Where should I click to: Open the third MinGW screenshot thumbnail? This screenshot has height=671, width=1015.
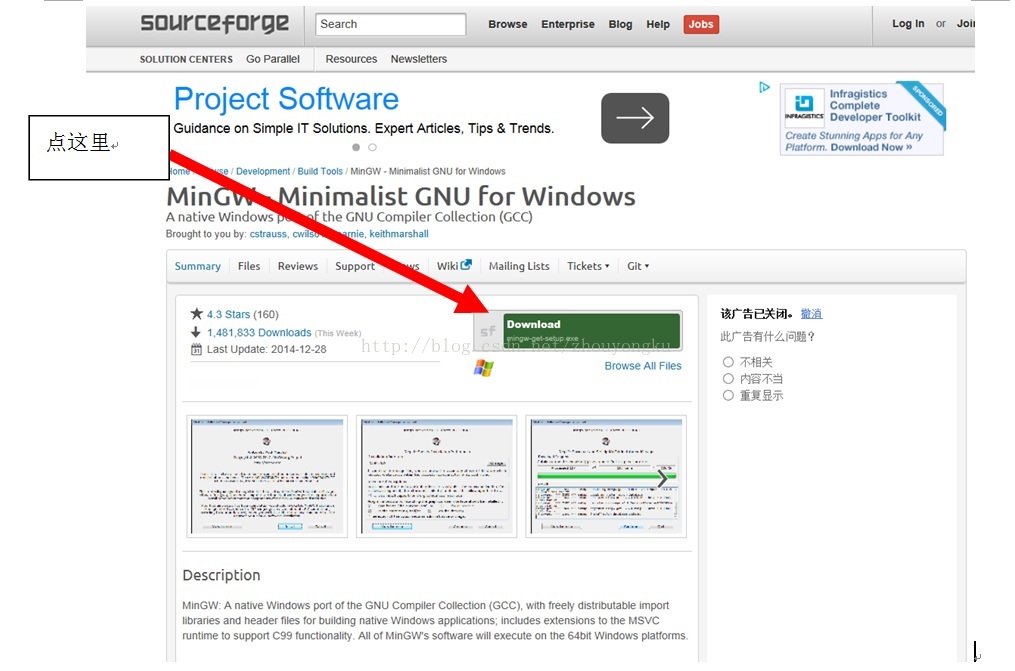click(x=606, y=476)
